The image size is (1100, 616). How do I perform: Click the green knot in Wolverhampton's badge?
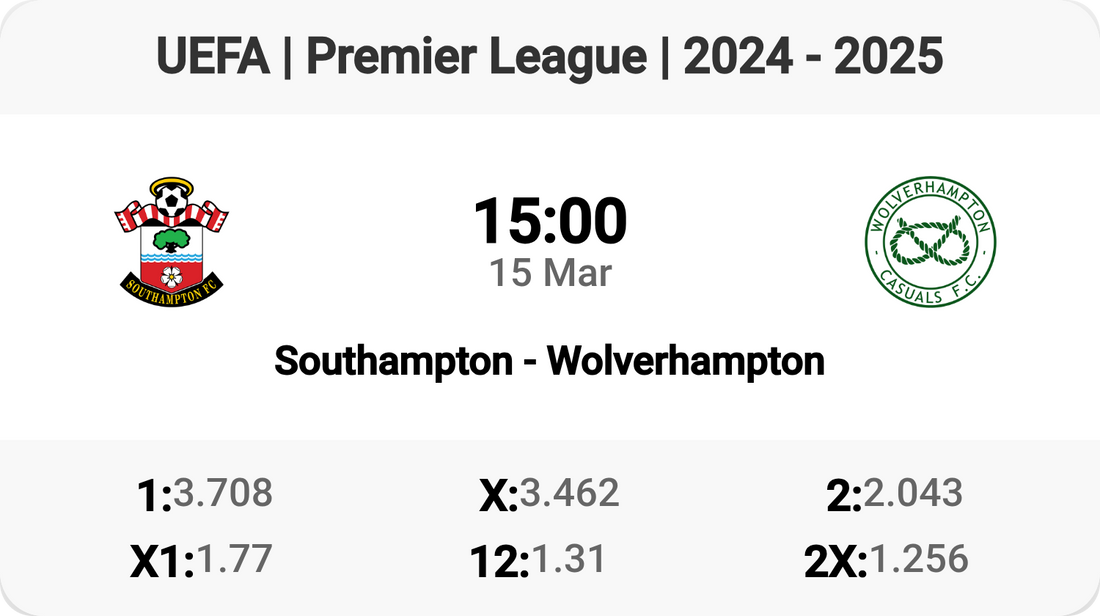[x=930, y=242]
